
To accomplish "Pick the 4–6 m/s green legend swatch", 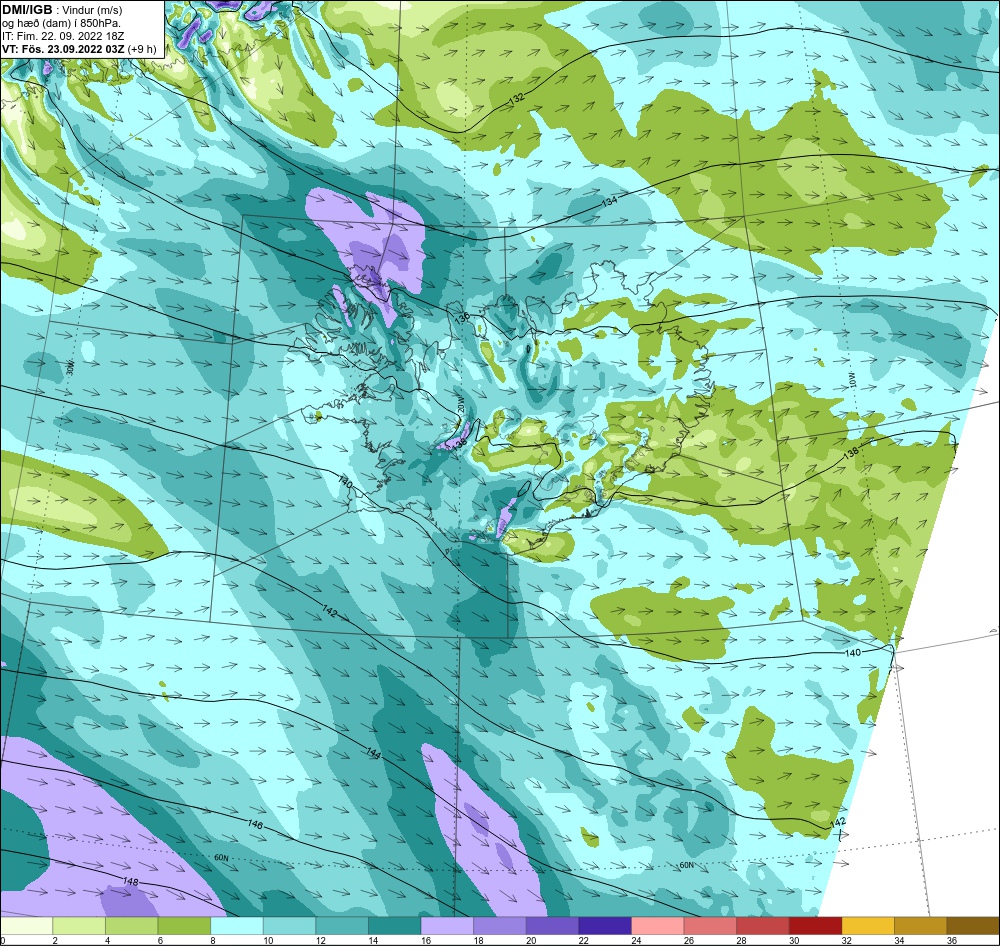I will [x=132, y=926].
